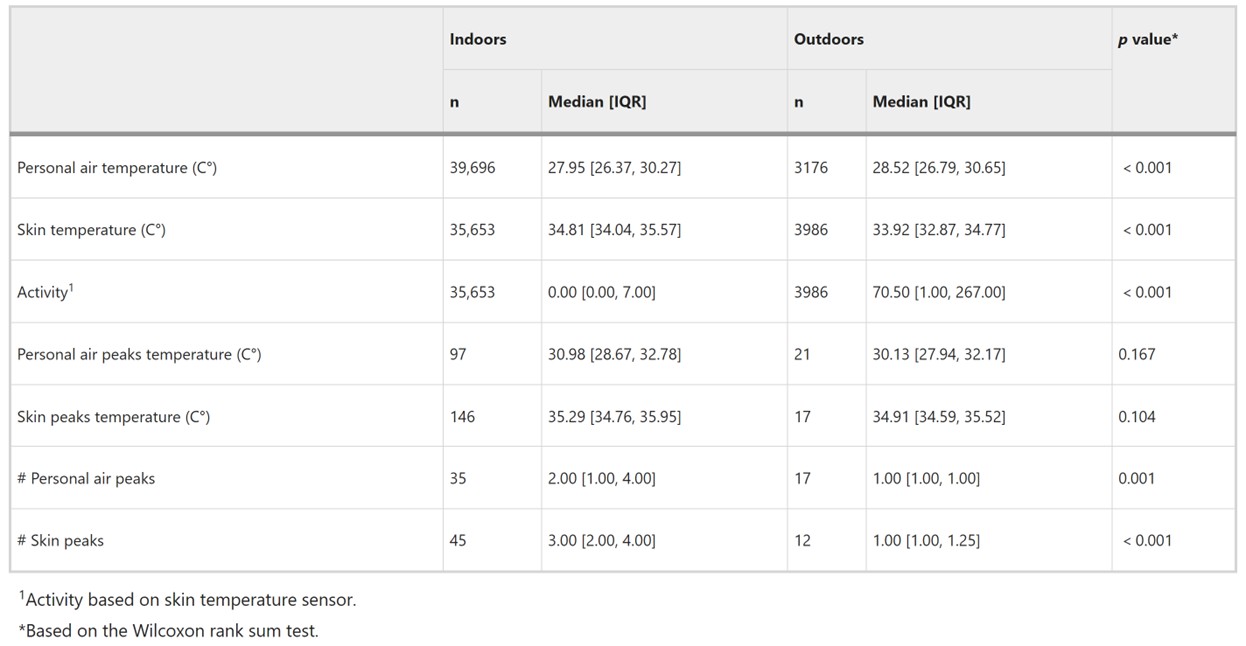This screenshot has height=646, width=1246.
Task: Click the Personal air temperature row label
Action: click(117, 168)
